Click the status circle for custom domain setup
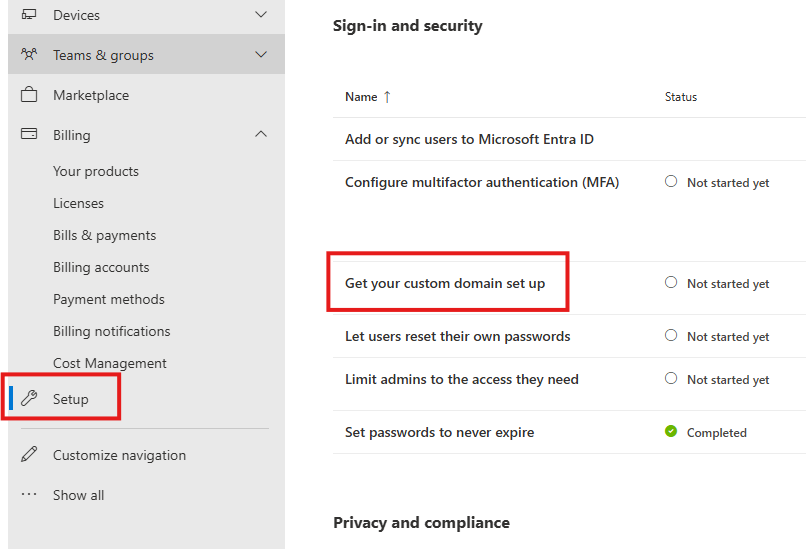 pyautogui.click(x=671, y=283)
